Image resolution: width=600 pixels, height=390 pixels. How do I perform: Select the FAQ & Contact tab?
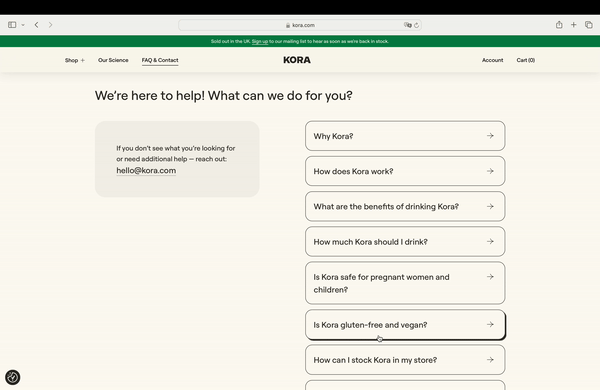pos(160,60)
